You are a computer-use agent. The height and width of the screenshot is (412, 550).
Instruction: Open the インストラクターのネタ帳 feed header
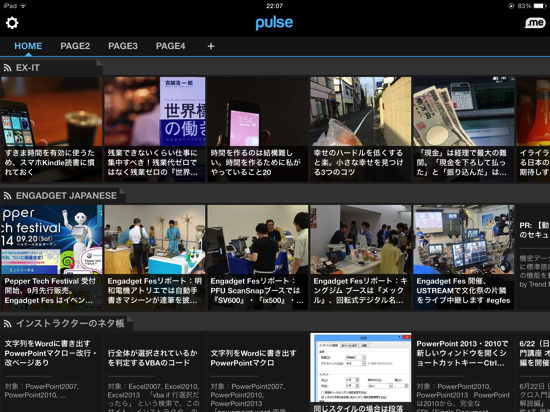(x=66, y=323)
